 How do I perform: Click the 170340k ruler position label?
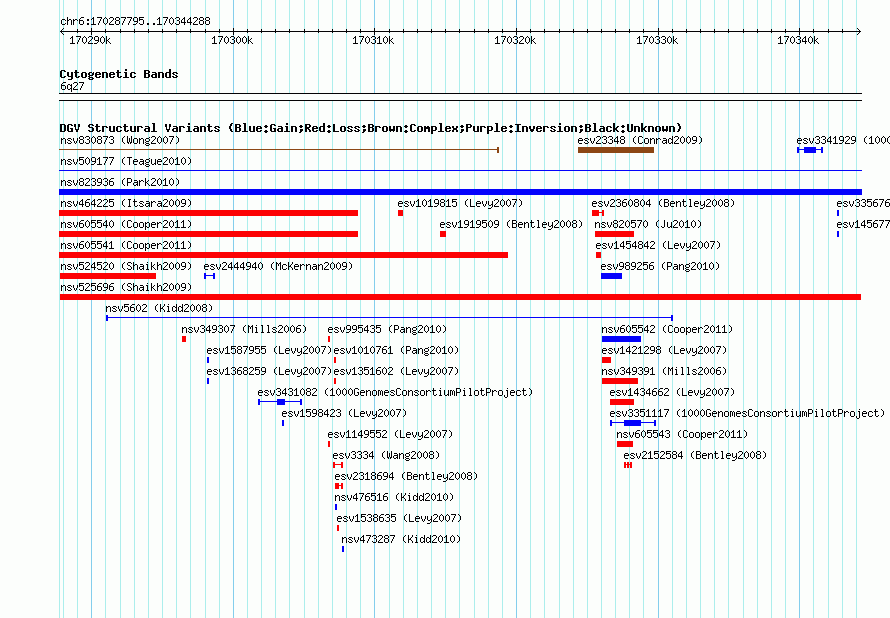tap(798, 40)
